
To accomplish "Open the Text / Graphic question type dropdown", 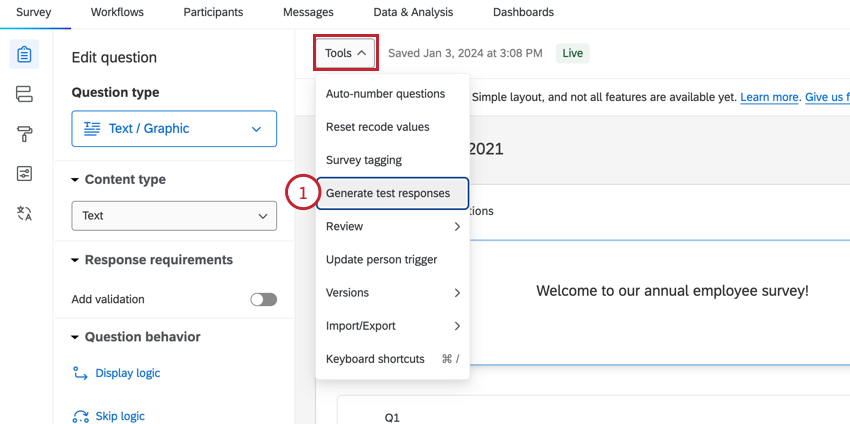I will click(174, 129).
